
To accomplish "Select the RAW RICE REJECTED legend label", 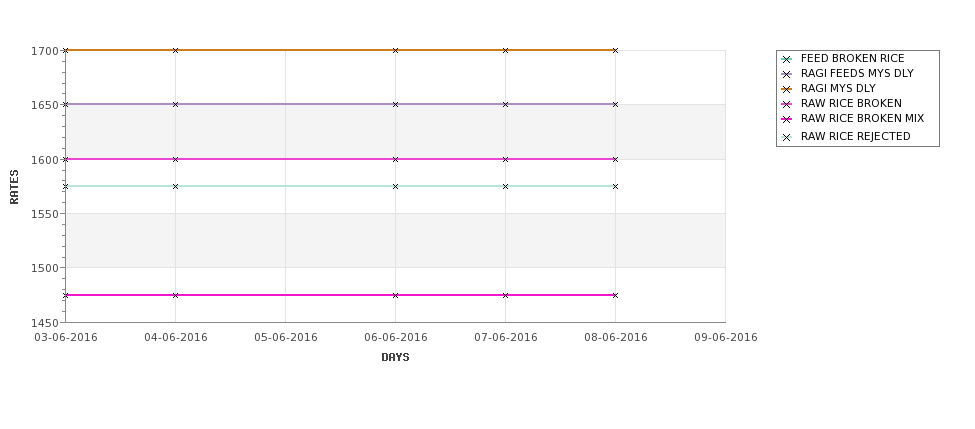I will 855,136.
